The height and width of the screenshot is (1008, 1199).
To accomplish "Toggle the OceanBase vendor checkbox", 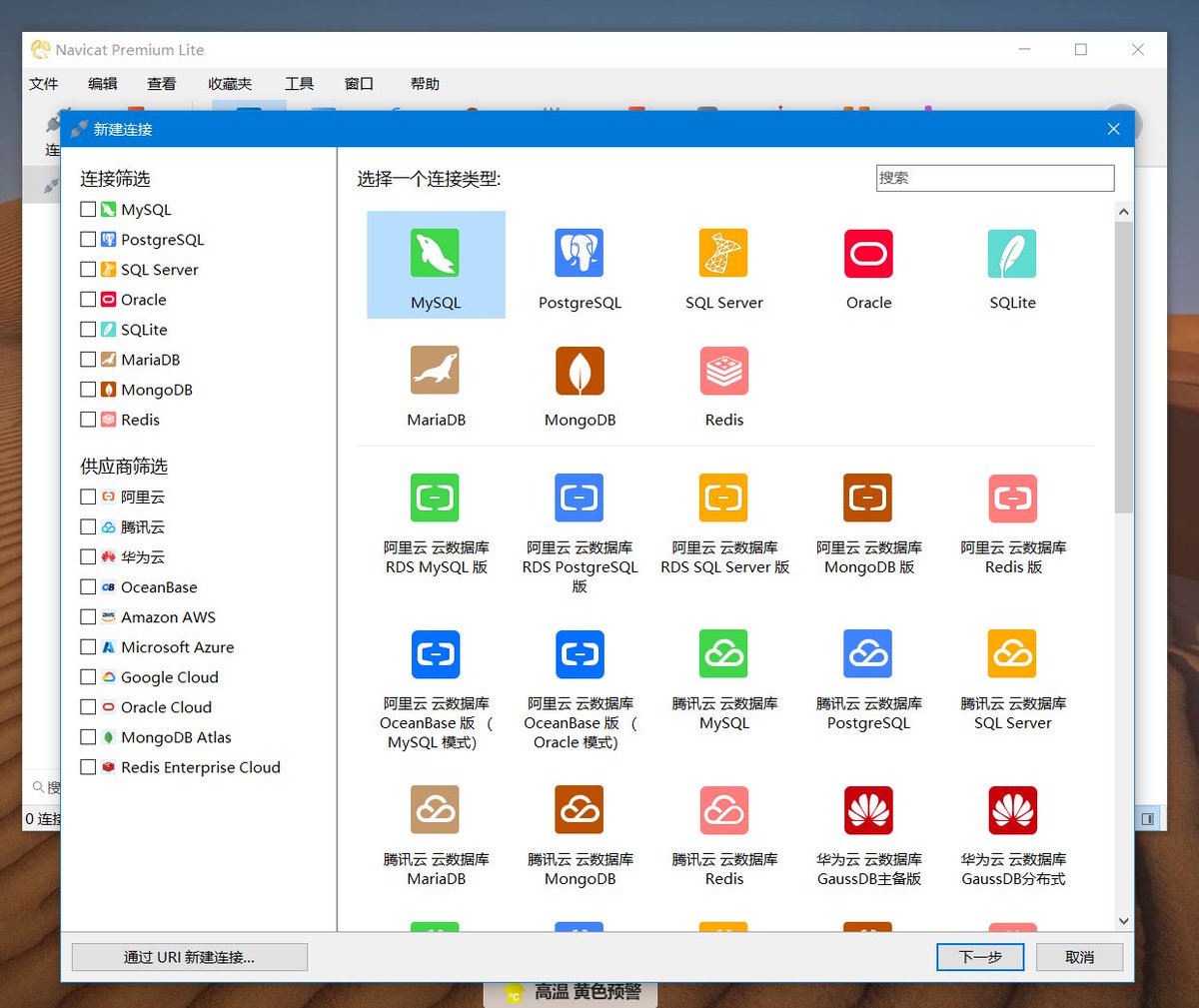I will coord(88,586).
